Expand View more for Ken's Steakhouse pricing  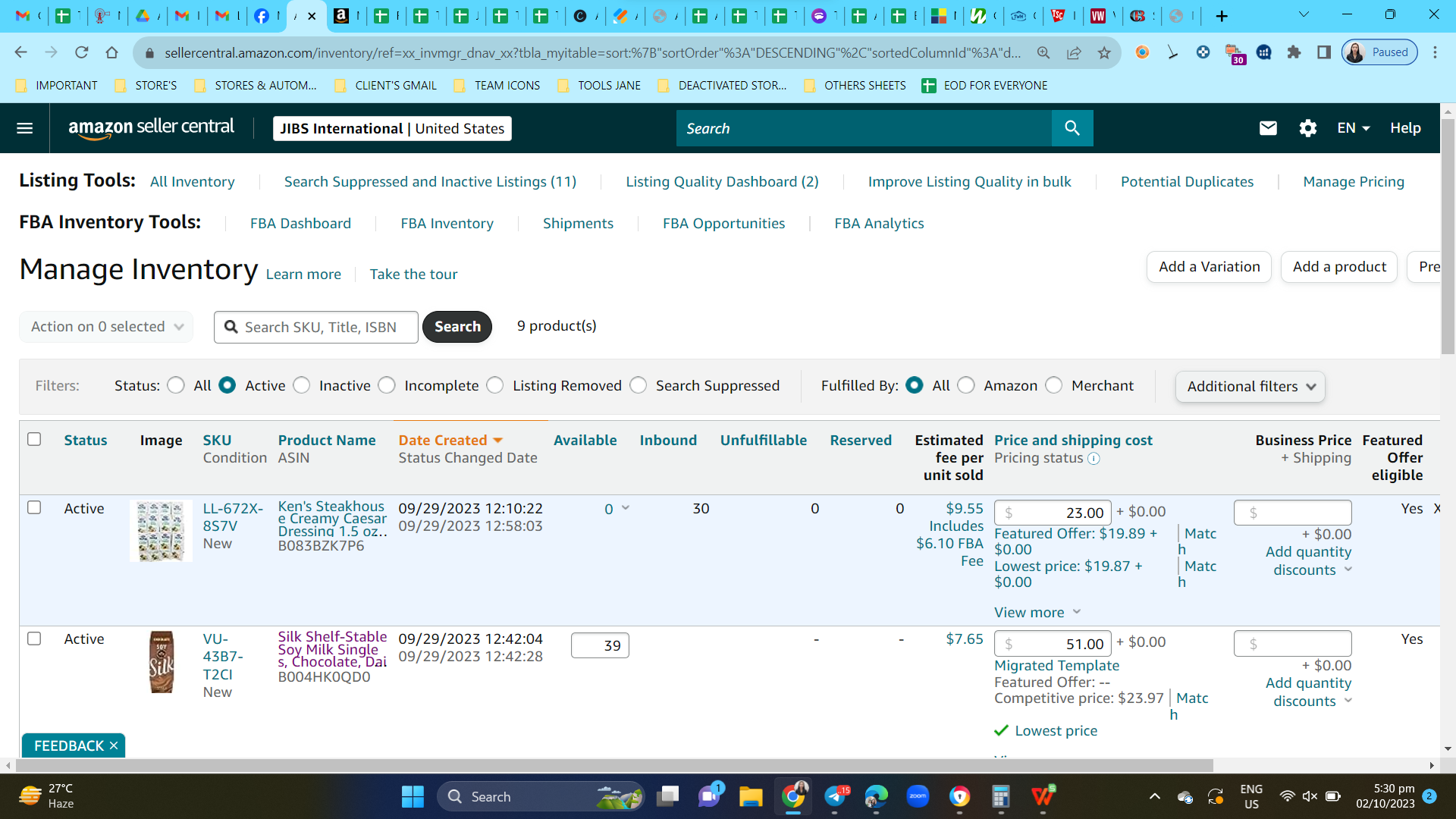1037,612
